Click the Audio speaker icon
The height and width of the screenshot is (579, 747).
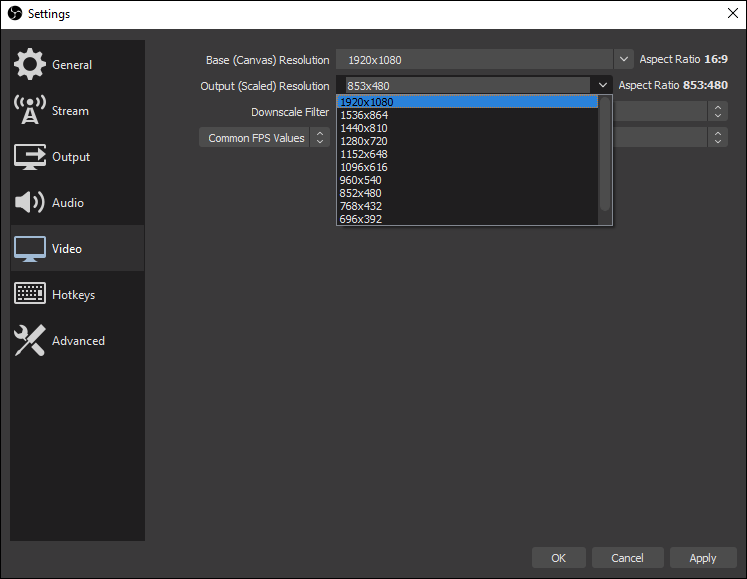(30, 203)
